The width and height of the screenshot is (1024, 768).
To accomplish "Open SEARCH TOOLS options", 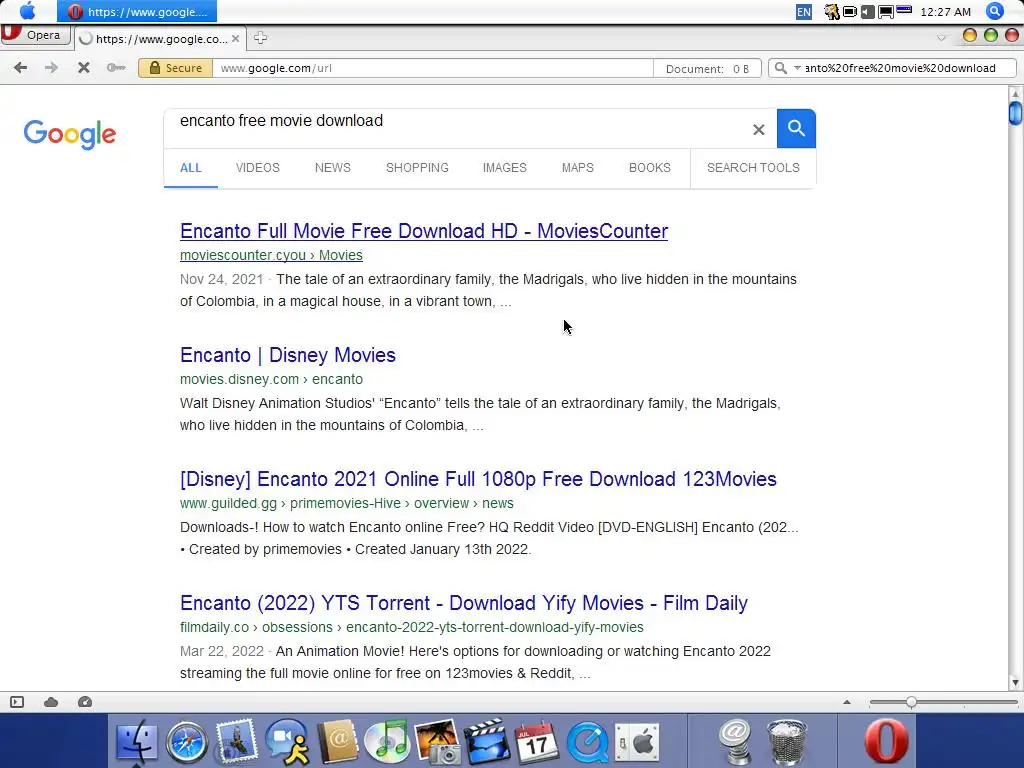I will pos(753,168).
